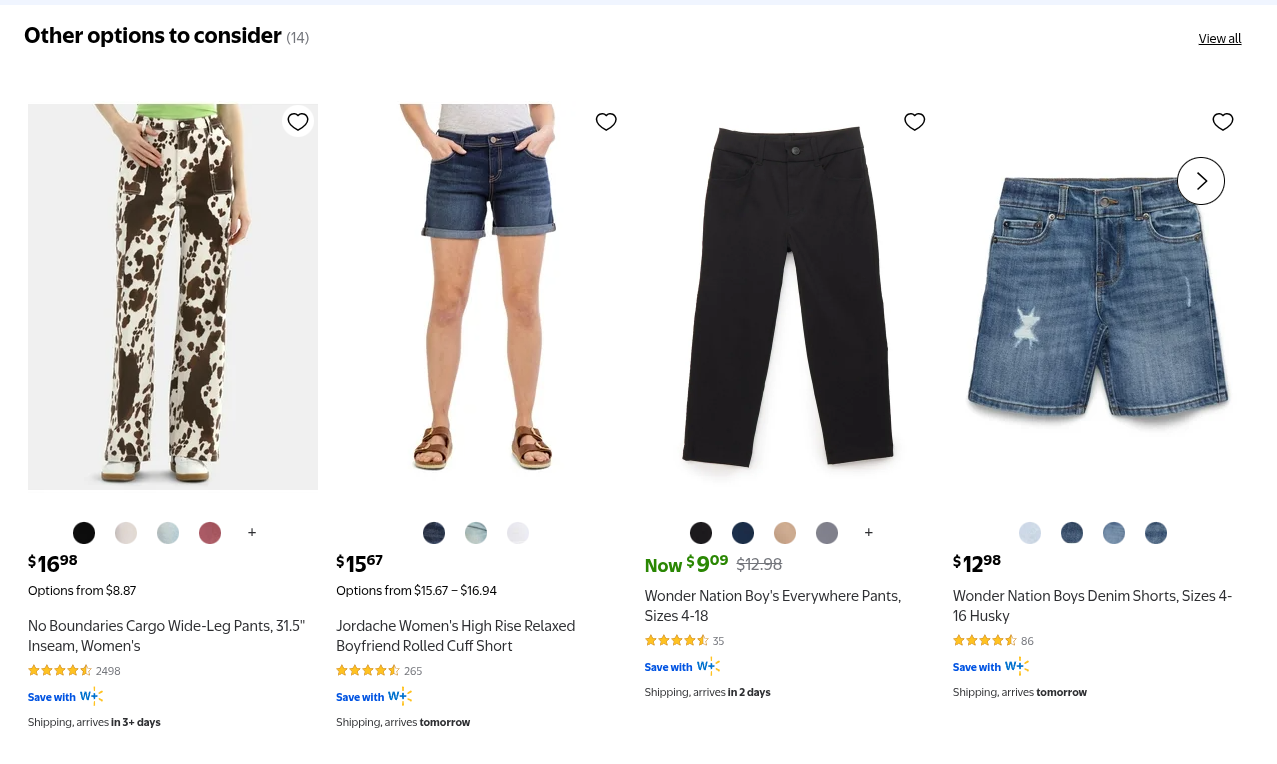
Task: Favorite the Wonder Nation boys denim shorts
Action: coord(1221,121)
